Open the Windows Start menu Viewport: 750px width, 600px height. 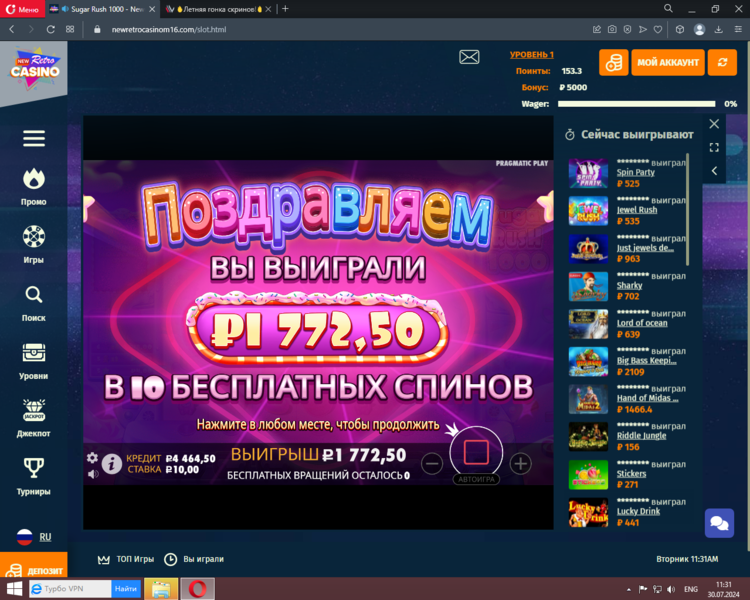(14, 589)
